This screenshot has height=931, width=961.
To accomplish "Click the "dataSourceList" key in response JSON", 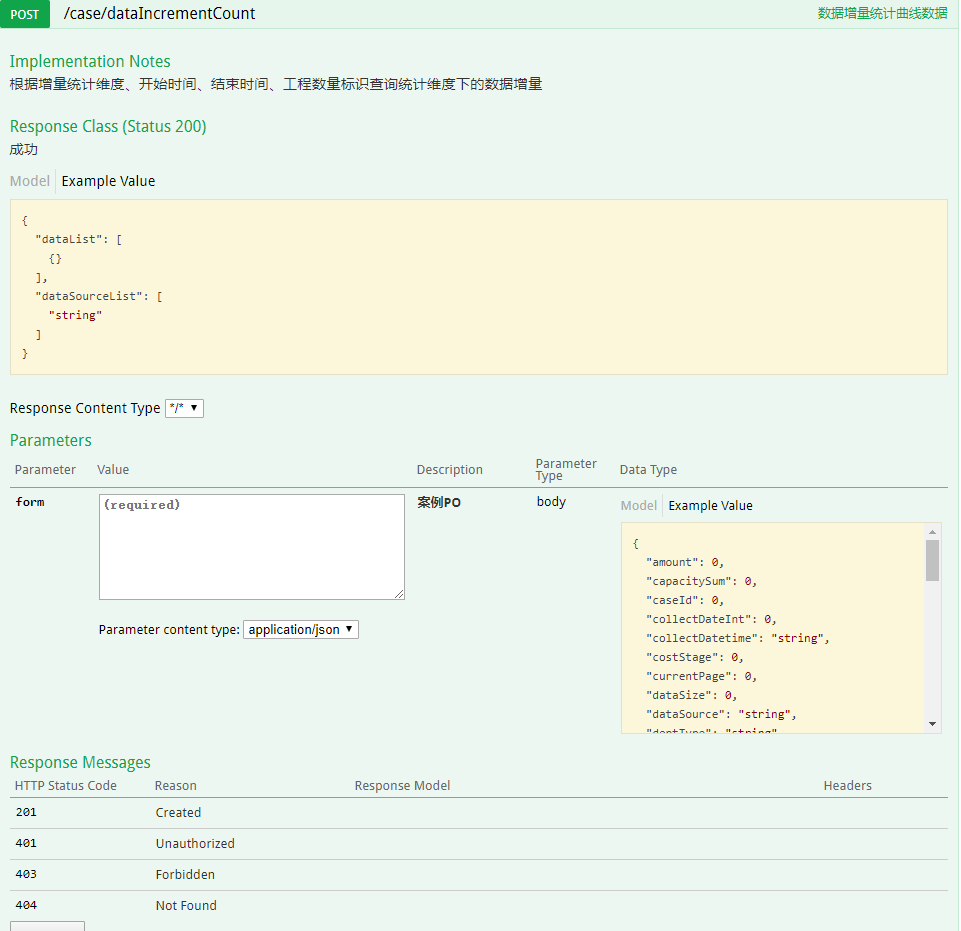I will click(89, 296).
